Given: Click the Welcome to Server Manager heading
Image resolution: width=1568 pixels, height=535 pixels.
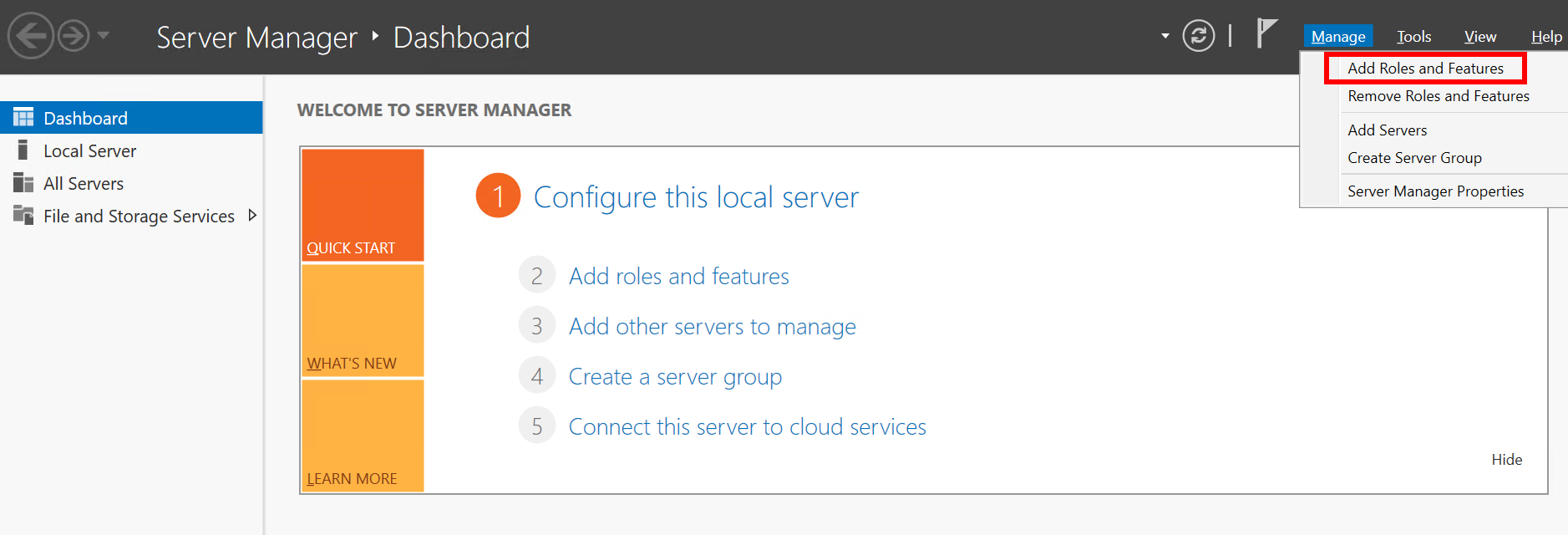Looking at the screenshot, I should pos(434,110).
